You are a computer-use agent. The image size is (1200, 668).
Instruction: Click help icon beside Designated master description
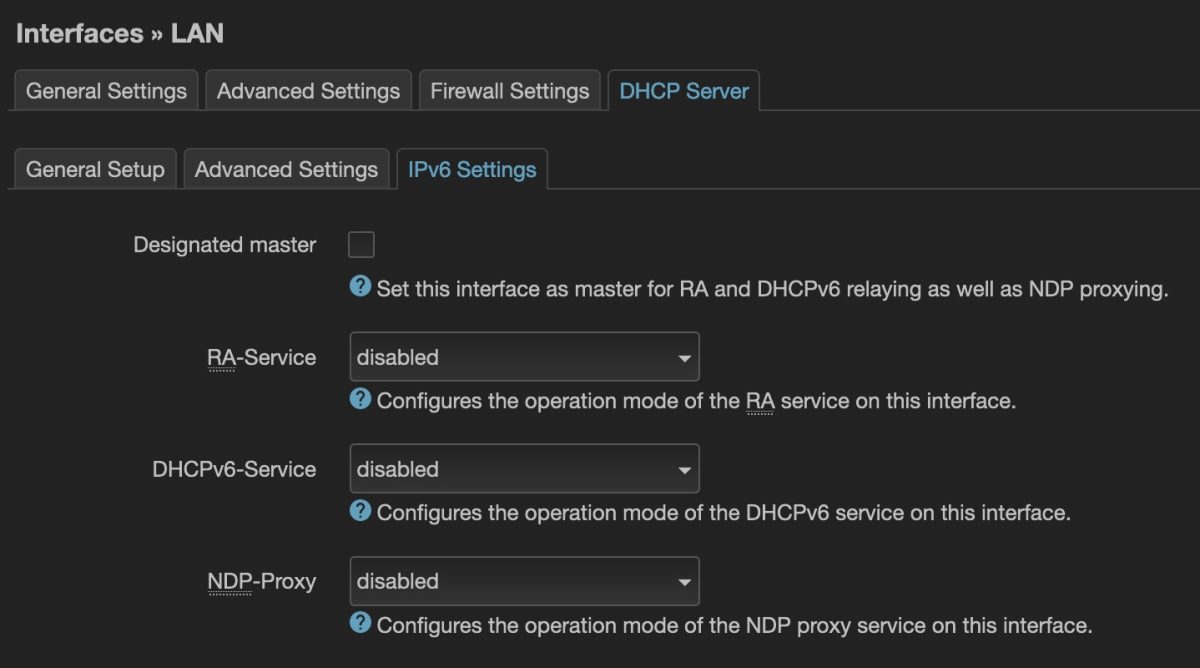[360, 288]
